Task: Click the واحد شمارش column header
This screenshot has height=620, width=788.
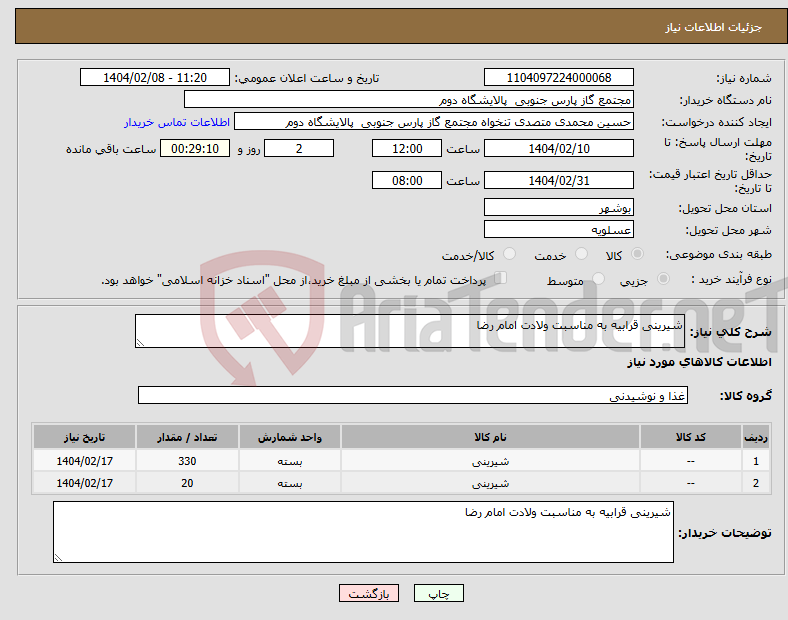Action: pyautogui.click(x=290, y=437)
